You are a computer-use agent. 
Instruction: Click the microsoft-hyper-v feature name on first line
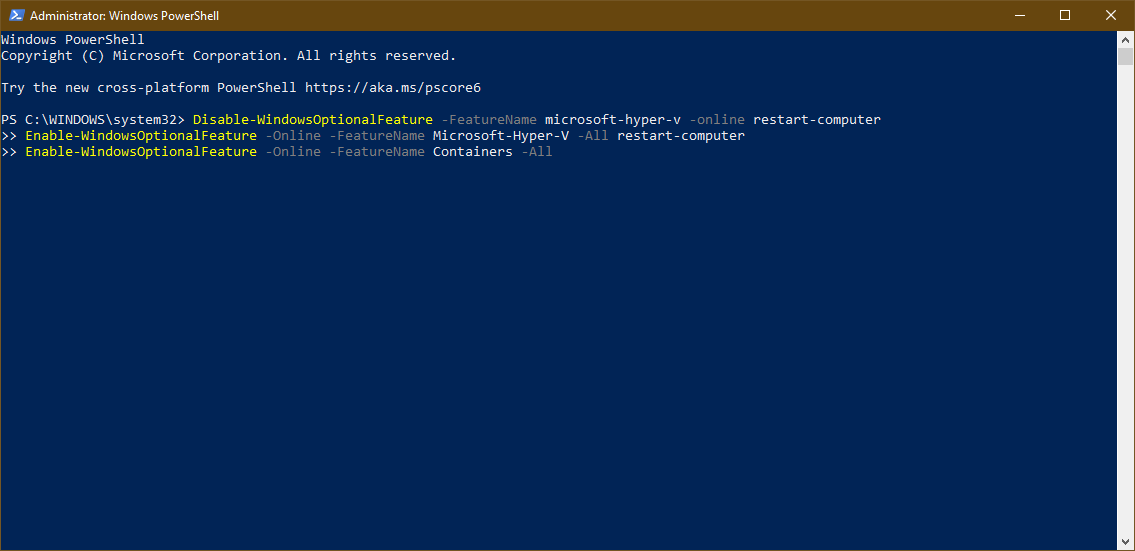612,119
